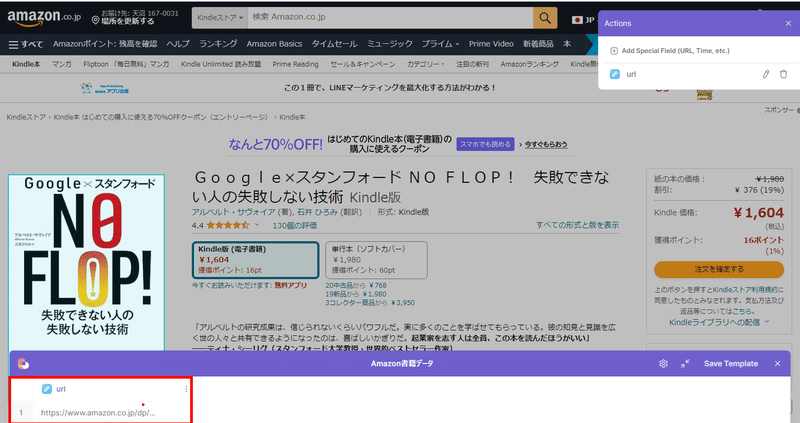The image size is (800, 423).
Task: Expand the rating chevron next to stars
Action: tap(257, 225)
